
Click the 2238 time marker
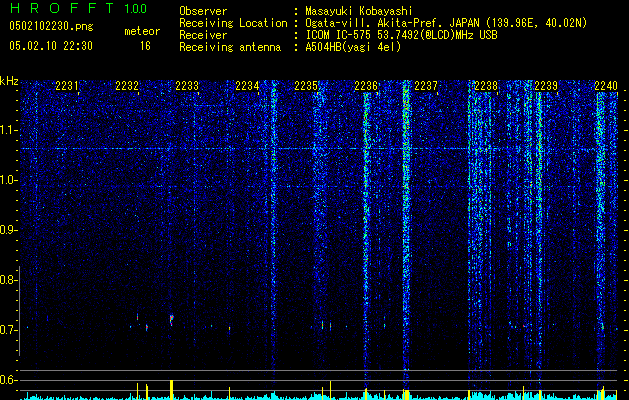(x=486, y=86)
